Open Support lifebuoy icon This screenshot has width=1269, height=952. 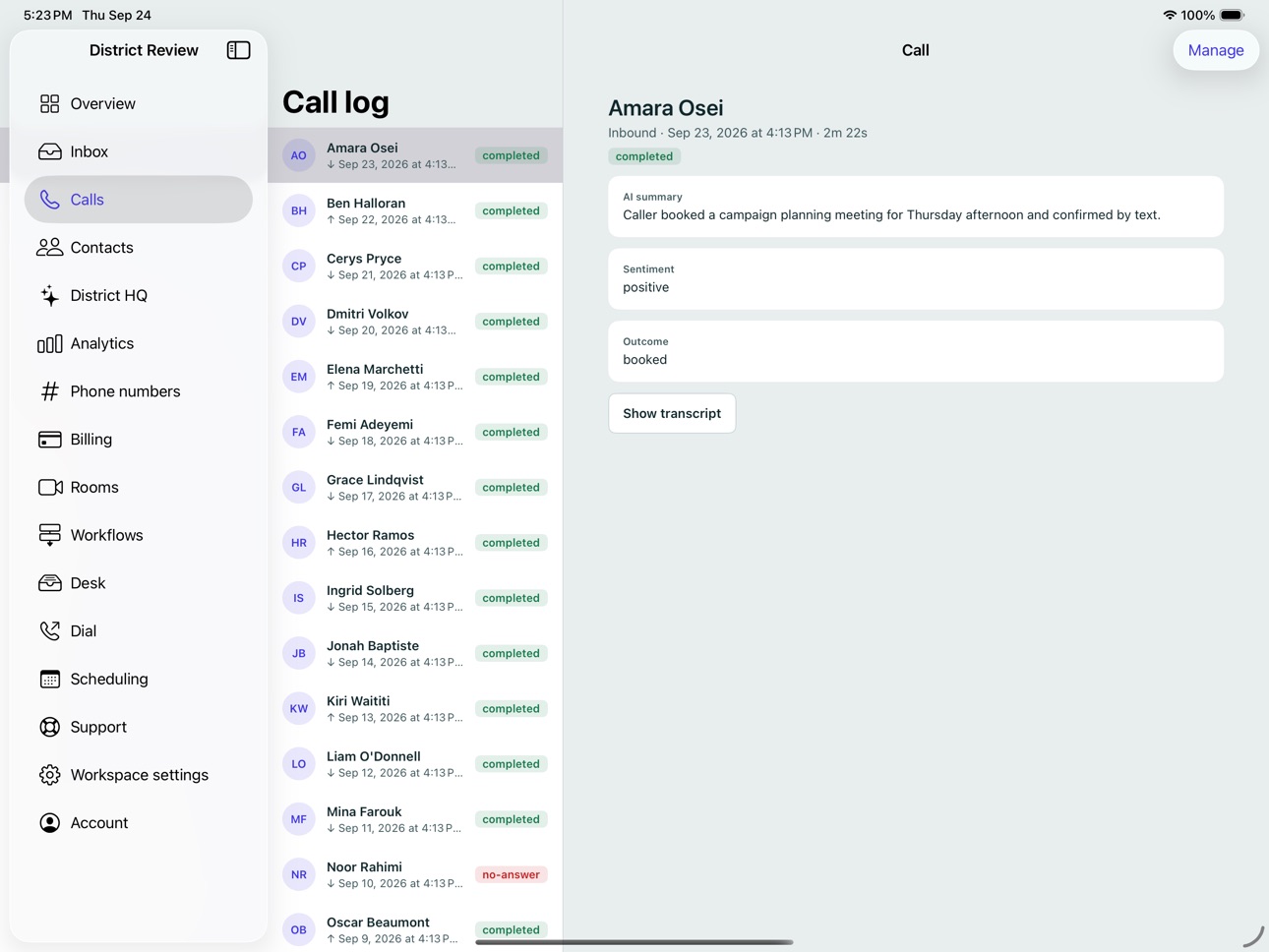tap(49, 727)
